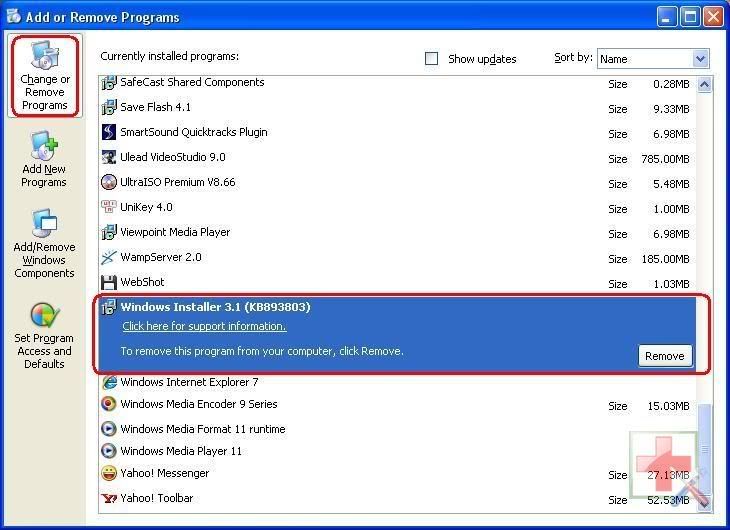Viewport: 730px width, 530px height.
Task: Minimize the Add or Remove Programs window
Action: point(667,17)
